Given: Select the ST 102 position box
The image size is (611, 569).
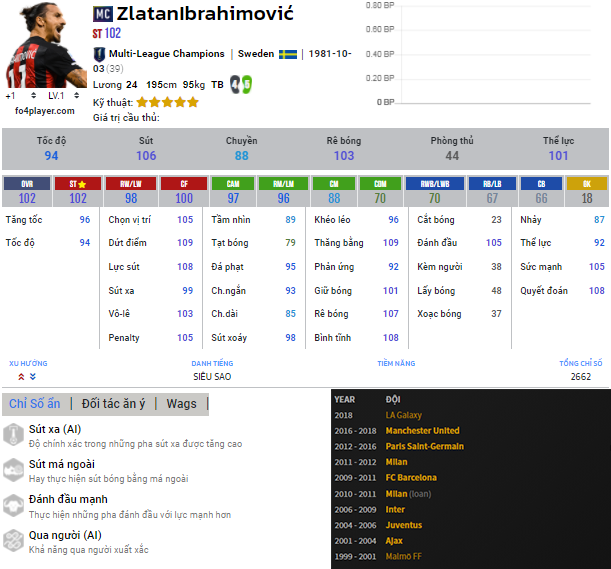Looking at the screenshot, I should click(78, 191).
